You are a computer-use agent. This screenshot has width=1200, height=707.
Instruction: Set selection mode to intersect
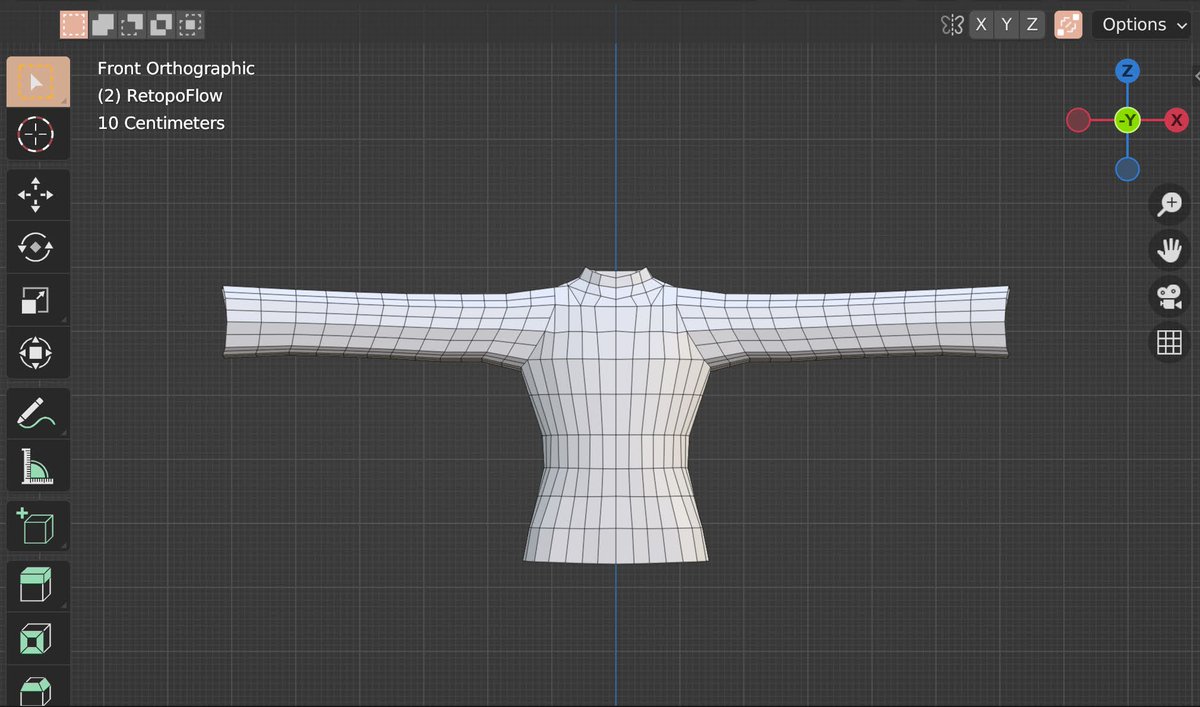click(x=190, y=24)
